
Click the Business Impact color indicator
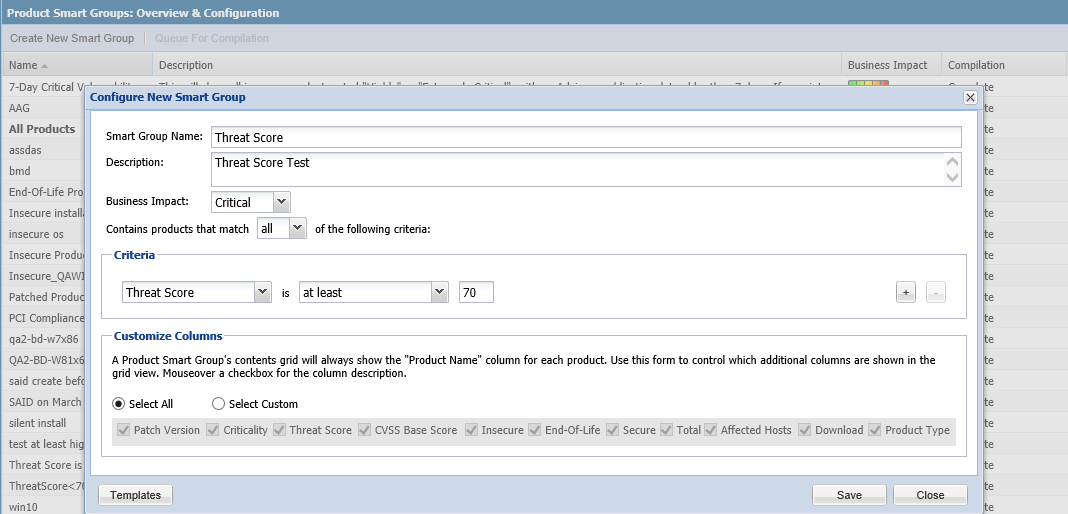(x=868, y=87)
